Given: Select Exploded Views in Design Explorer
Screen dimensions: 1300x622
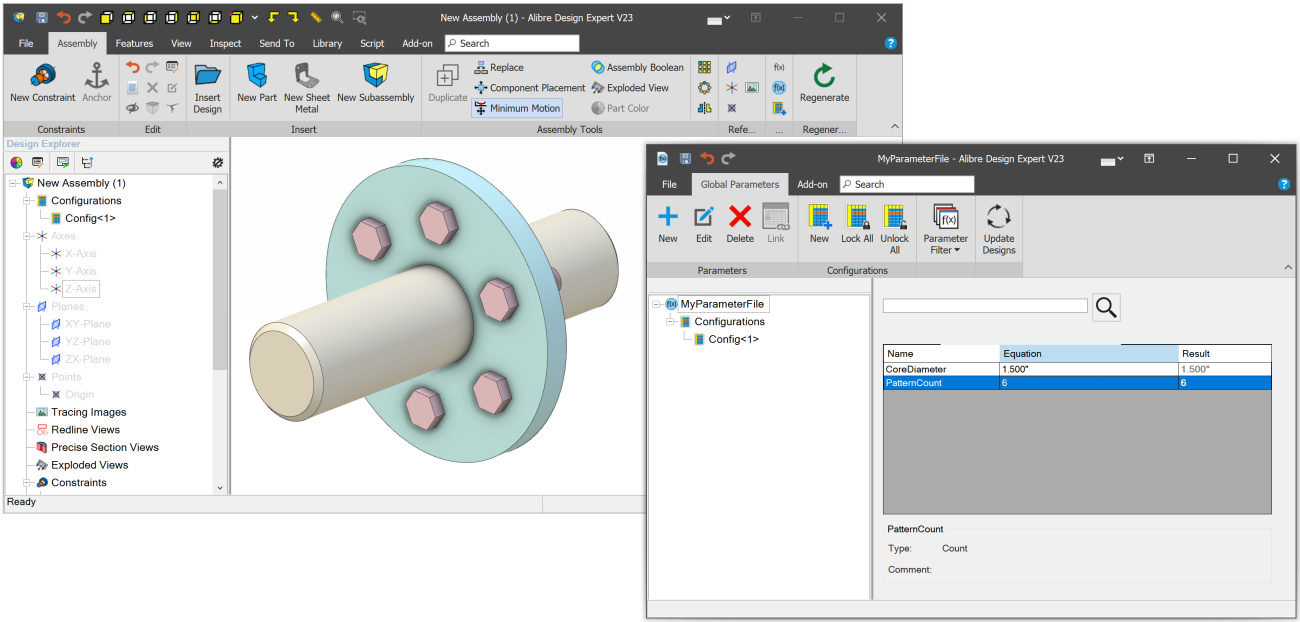Looking at the screenshot, I should coord(90,465).
